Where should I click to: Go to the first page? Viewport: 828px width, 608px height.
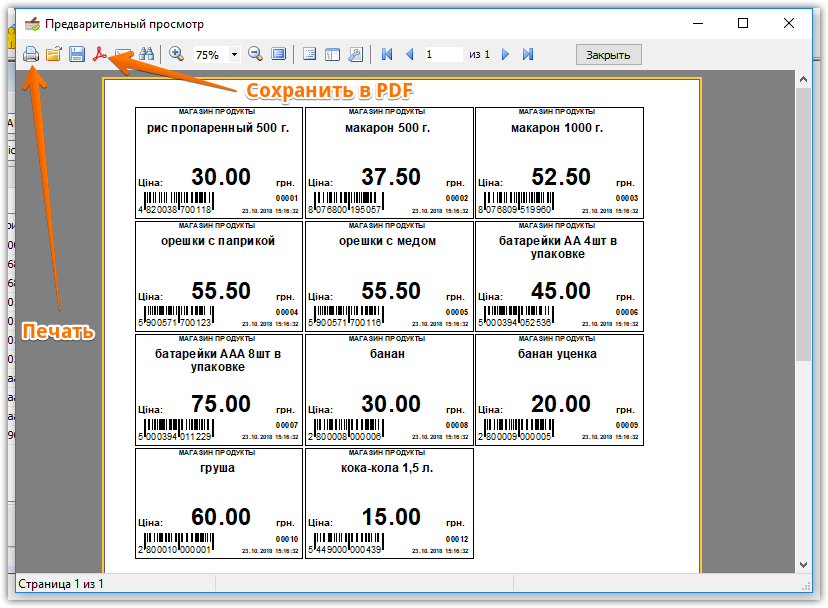(x=386, y=54)
